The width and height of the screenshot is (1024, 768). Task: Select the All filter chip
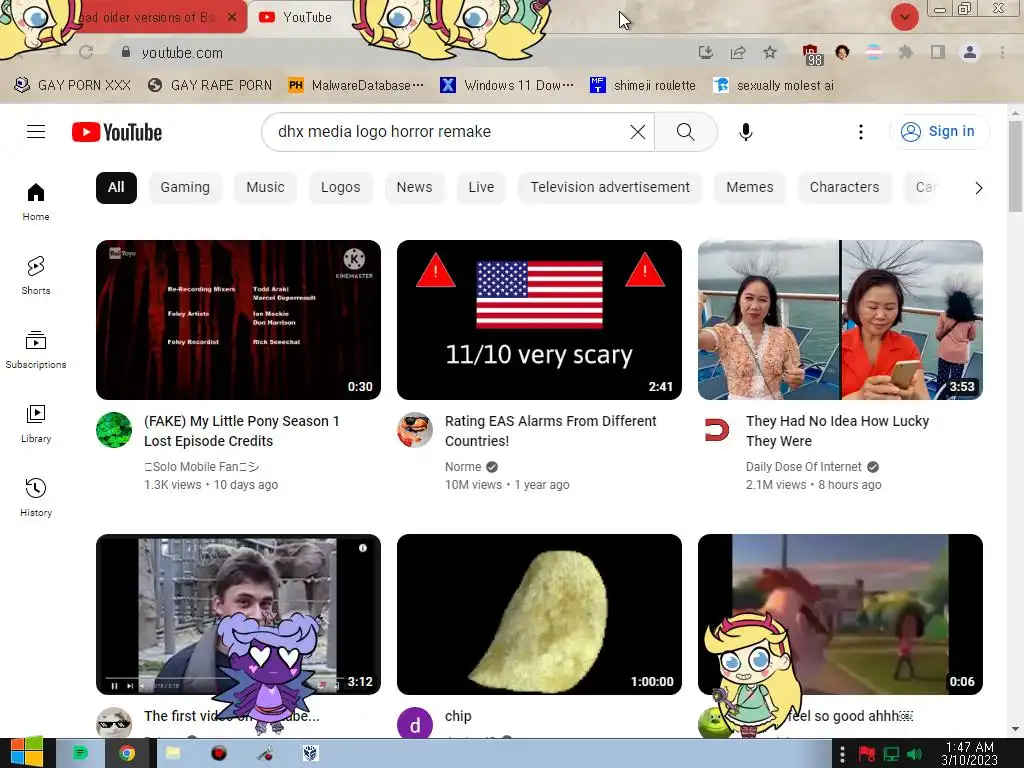pyautogui.click(x=116, y=187)
